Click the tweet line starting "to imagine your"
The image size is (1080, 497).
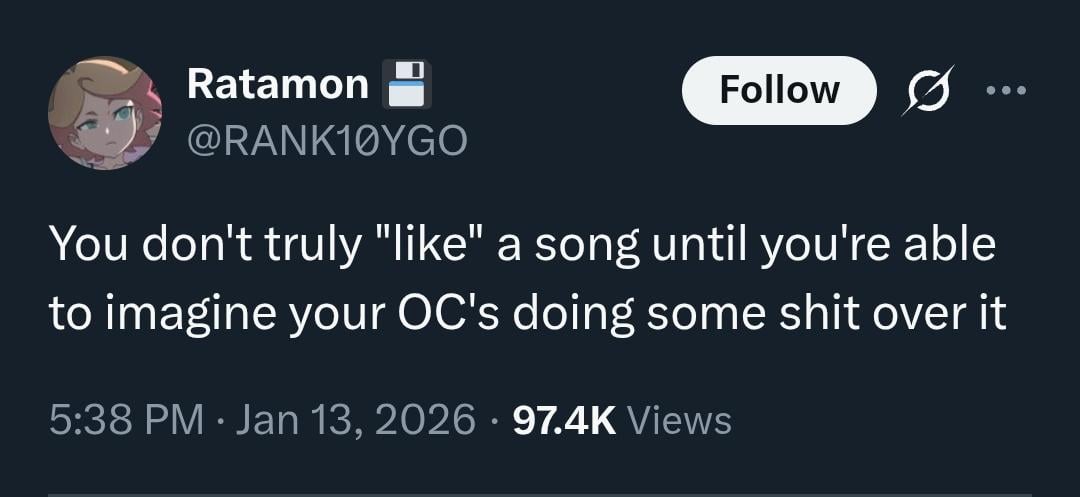528,315
